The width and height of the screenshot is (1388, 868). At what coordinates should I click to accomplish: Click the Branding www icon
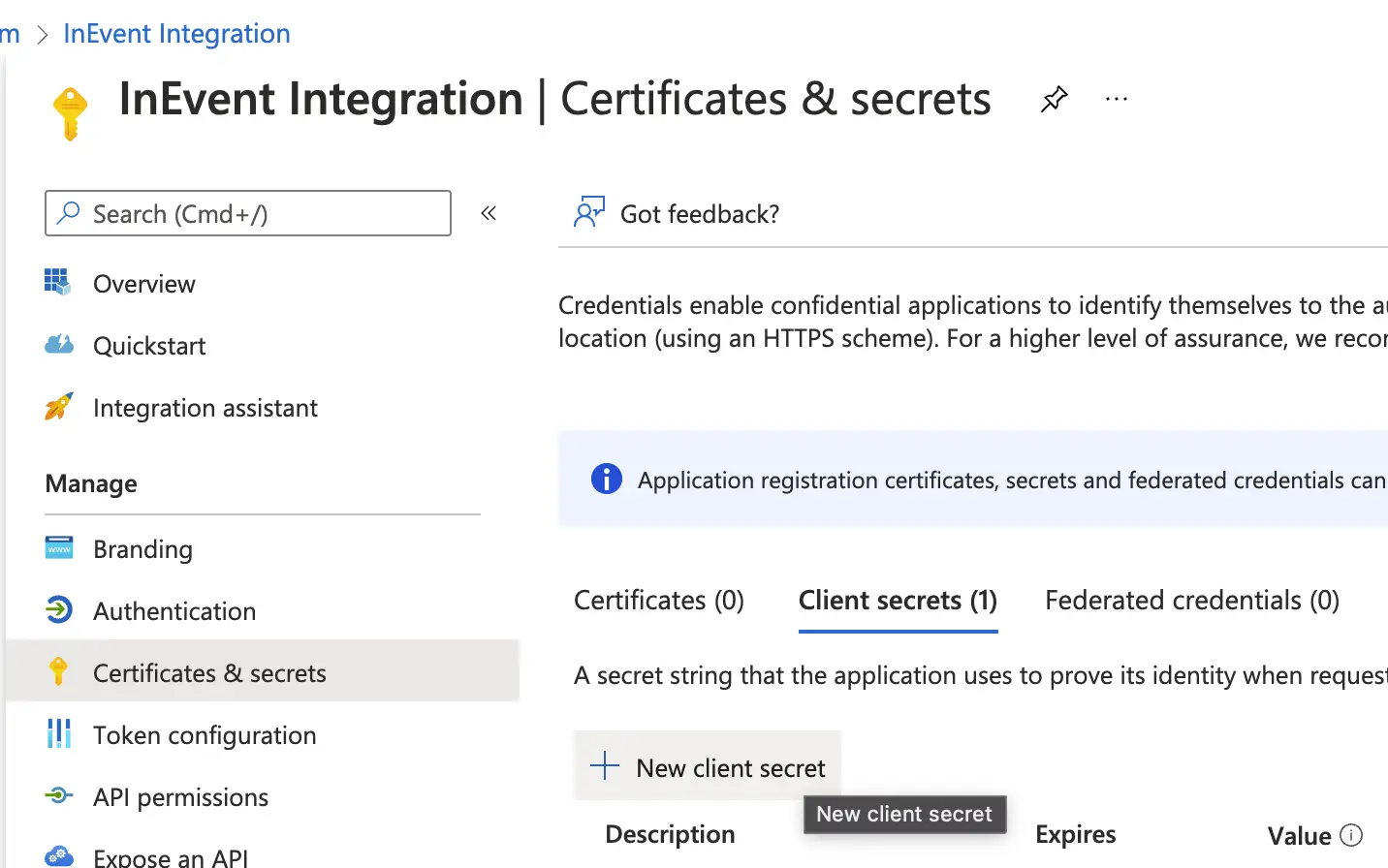[x=59, y=547]
